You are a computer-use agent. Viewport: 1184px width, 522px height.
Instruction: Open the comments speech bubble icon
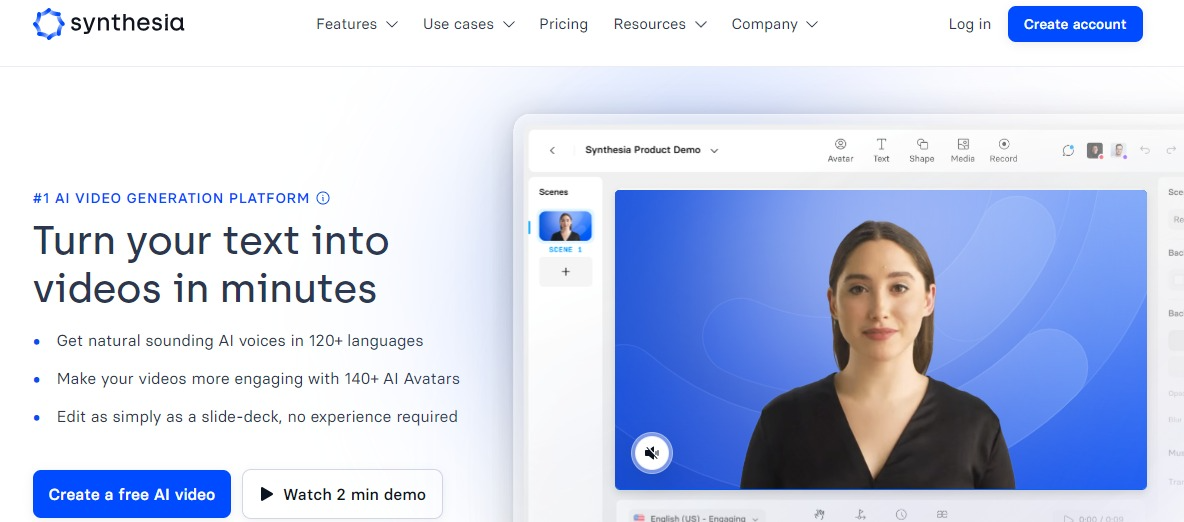pos(1068,150)
